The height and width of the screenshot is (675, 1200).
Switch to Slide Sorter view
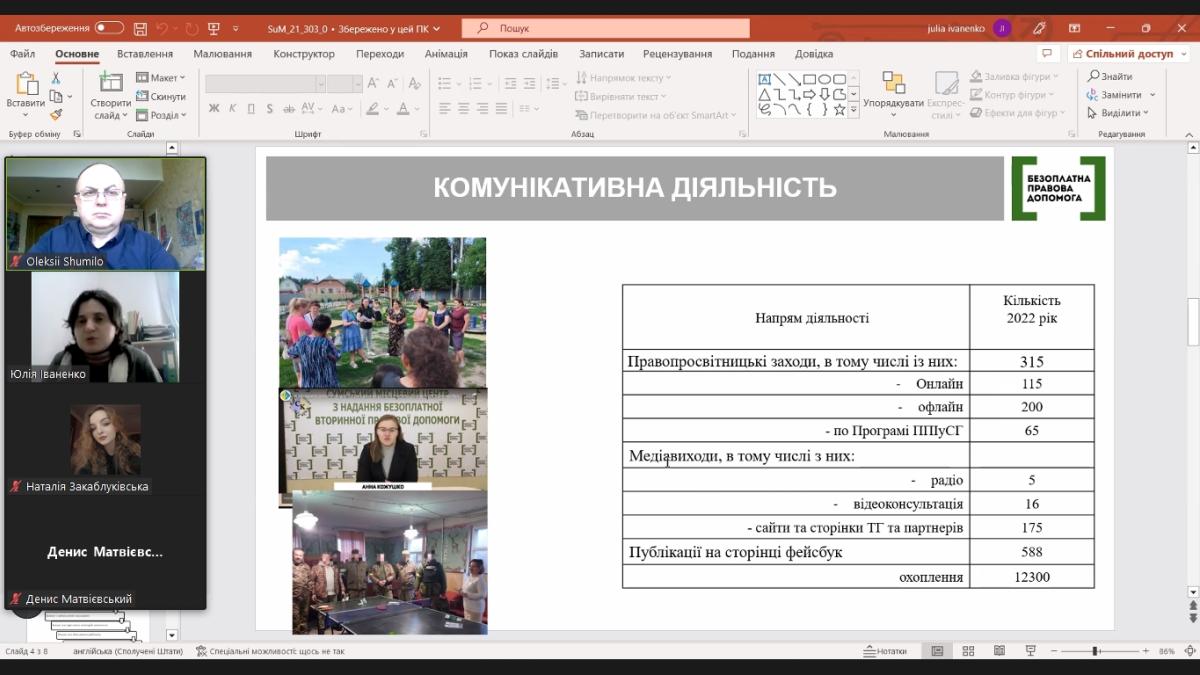pos(968,651)
